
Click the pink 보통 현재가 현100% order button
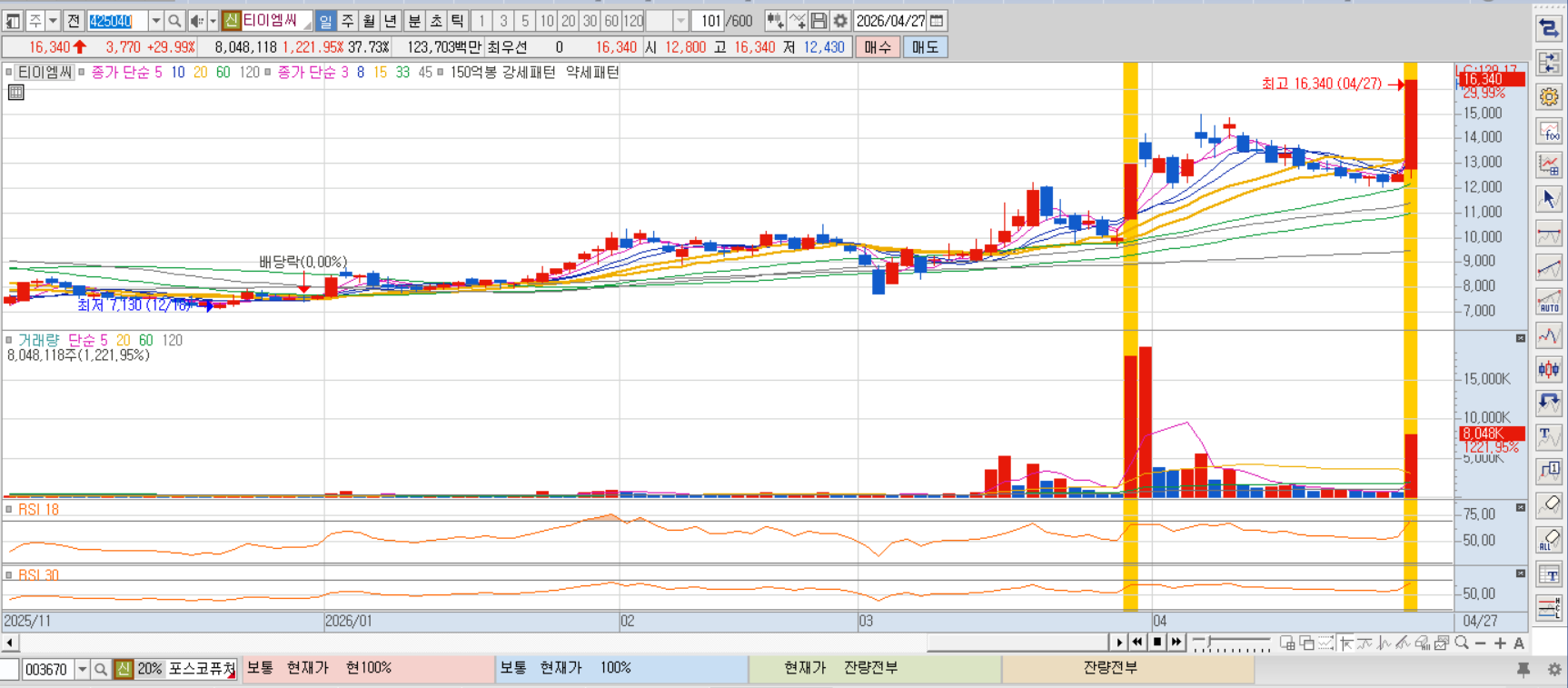tap(368, 668)
